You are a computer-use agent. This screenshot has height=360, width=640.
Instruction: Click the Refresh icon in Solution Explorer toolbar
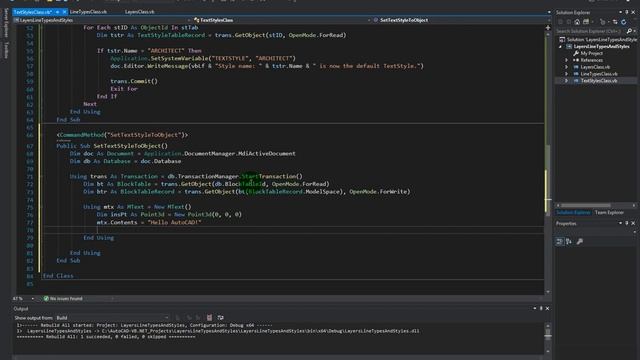click(624, 22)
